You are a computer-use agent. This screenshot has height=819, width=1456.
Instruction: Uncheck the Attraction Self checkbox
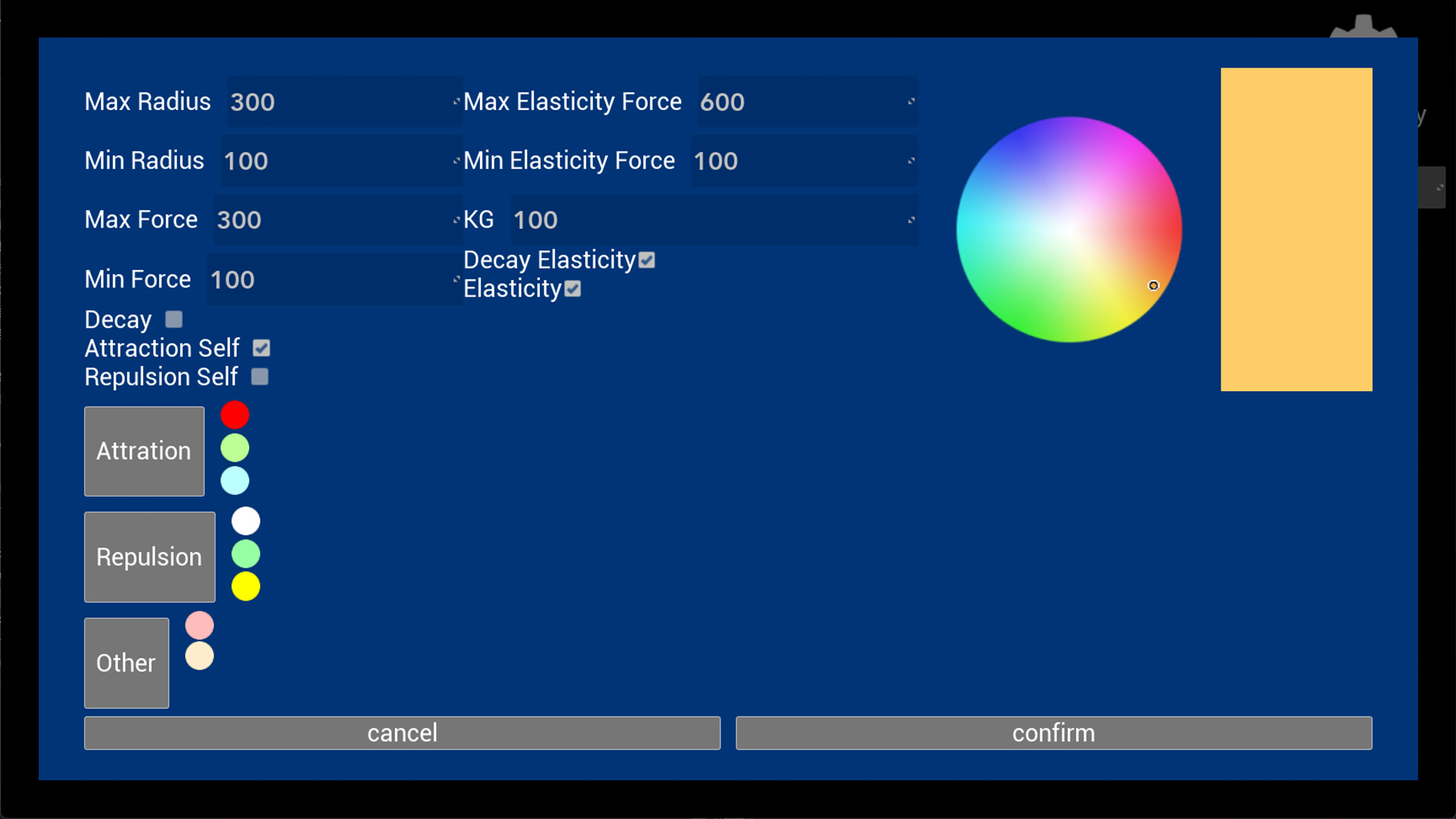click(x=261, y=348)
